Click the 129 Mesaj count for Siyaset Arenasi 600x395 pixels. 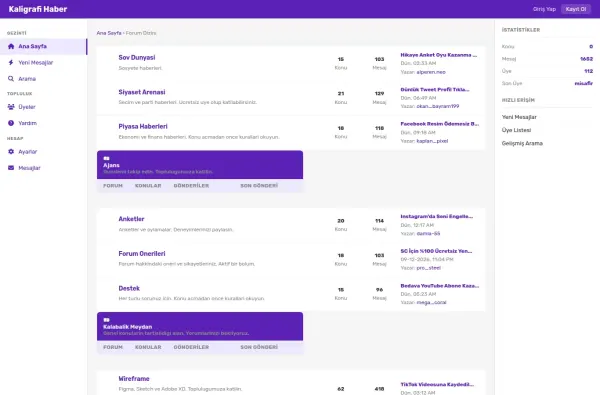379,94
